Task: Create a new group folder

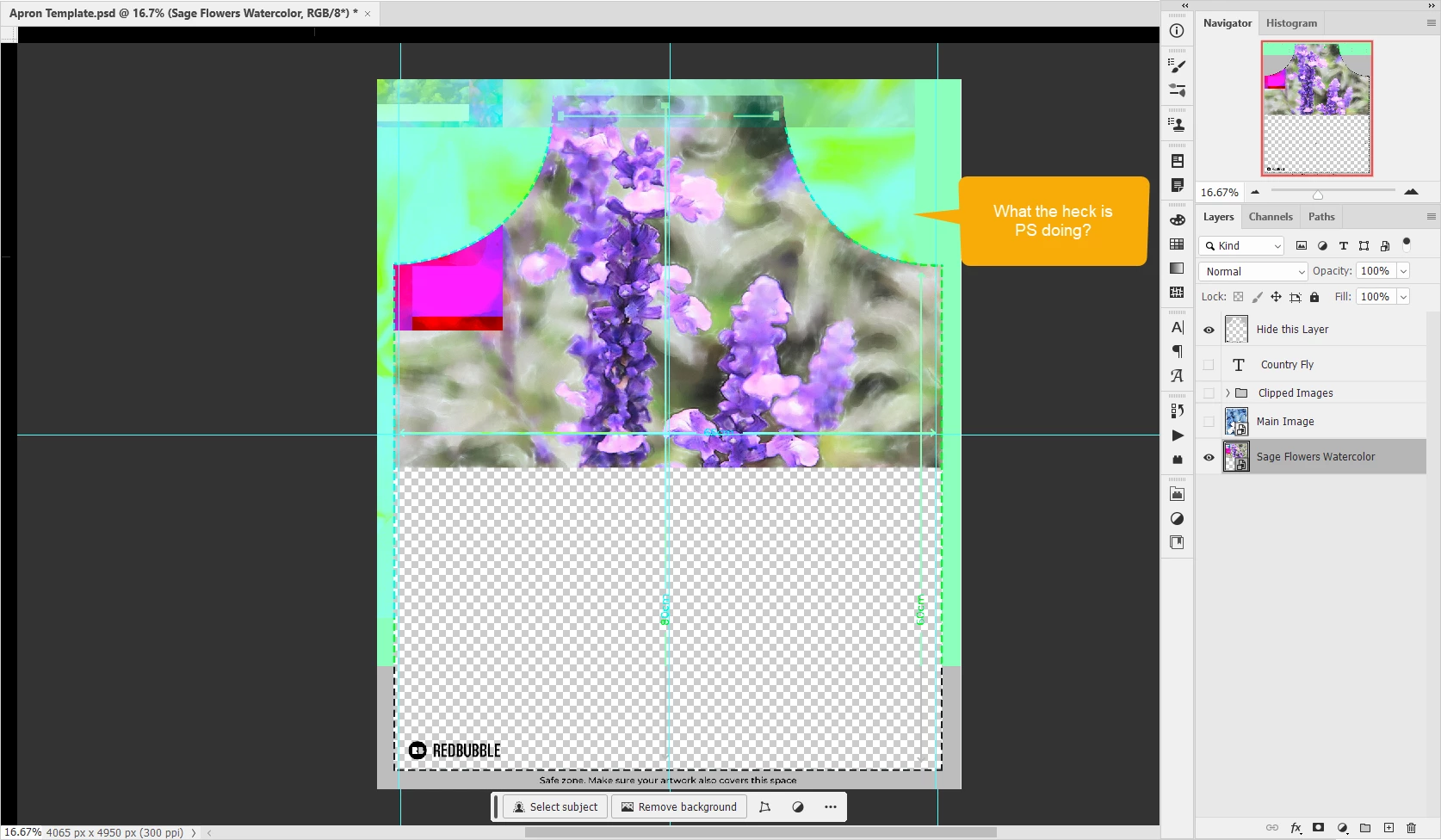Action: point(1365,828)
